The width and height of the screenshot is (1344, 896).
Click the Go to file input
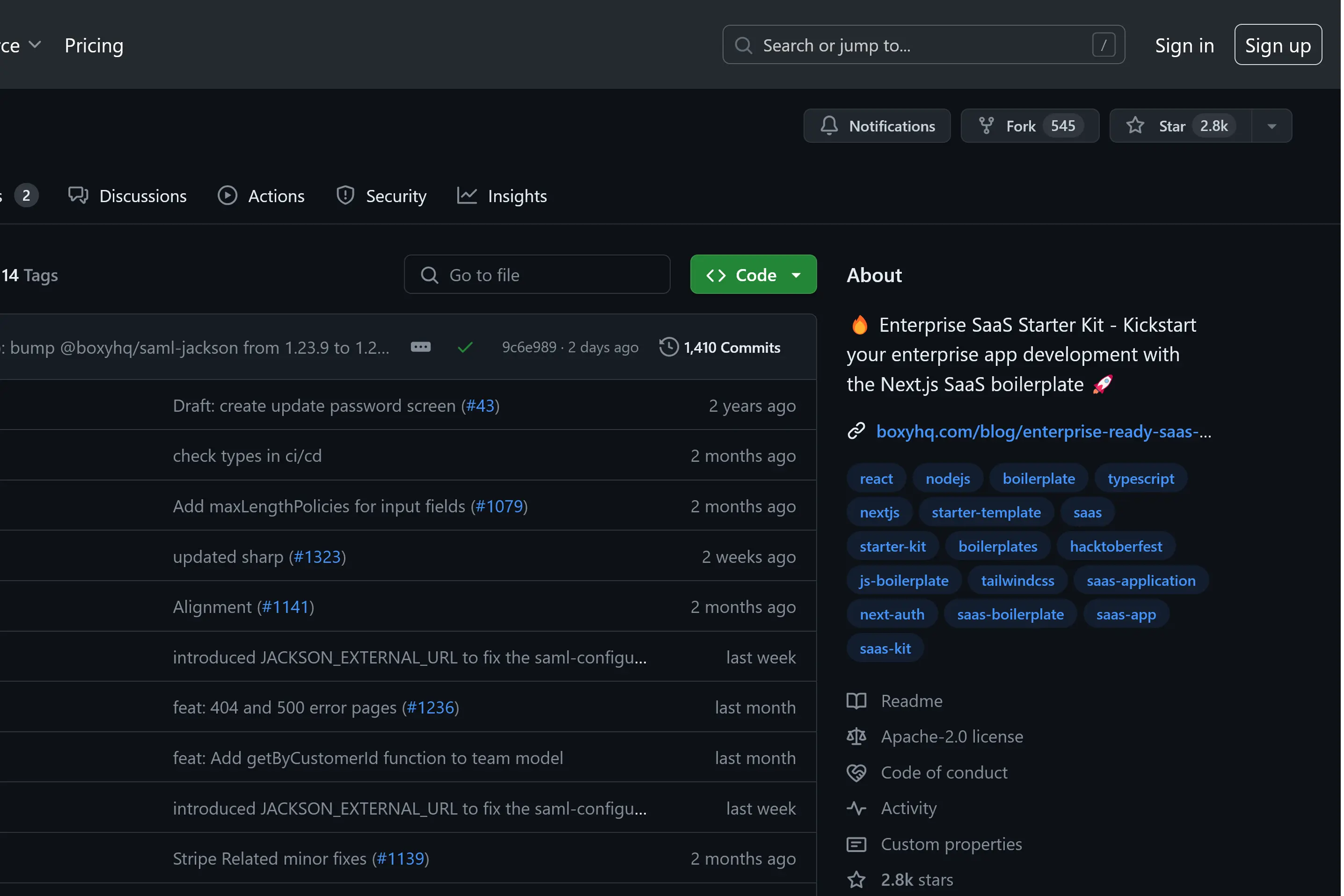click(537, 275)
